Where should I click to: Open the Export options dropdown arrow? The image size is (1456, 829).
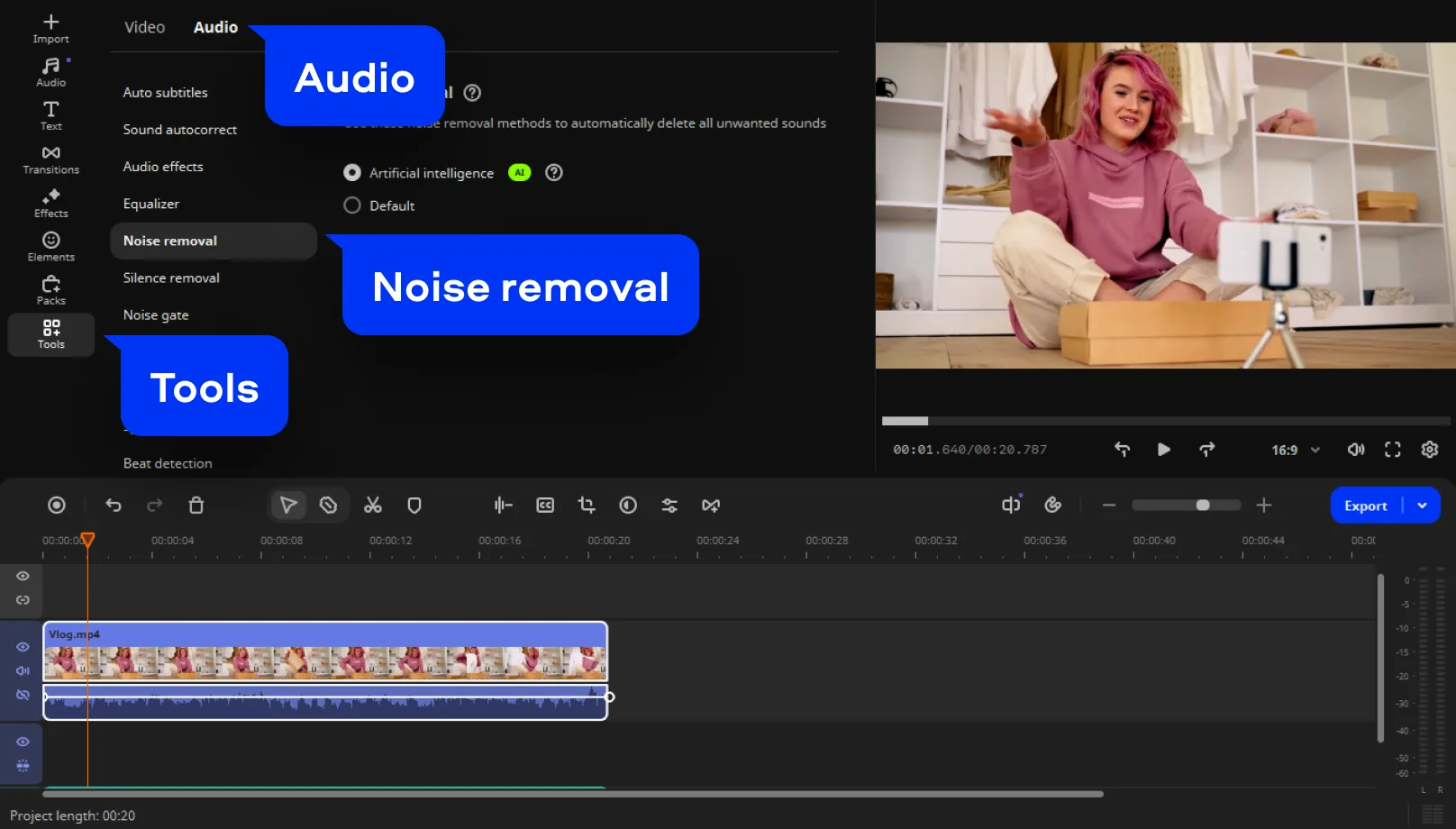[1422, 506]
